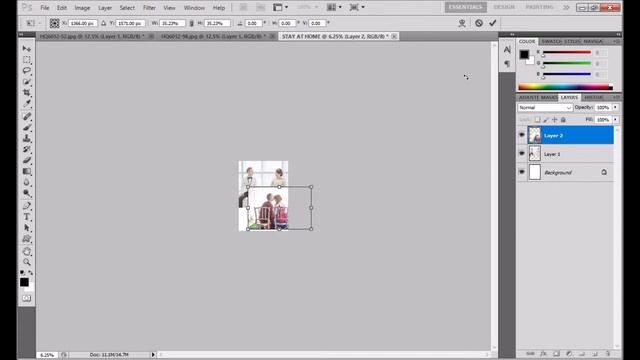Viewport: 640px width, 360px height.
Task: Open the Layers panel options menu
Action: (616, 97)
